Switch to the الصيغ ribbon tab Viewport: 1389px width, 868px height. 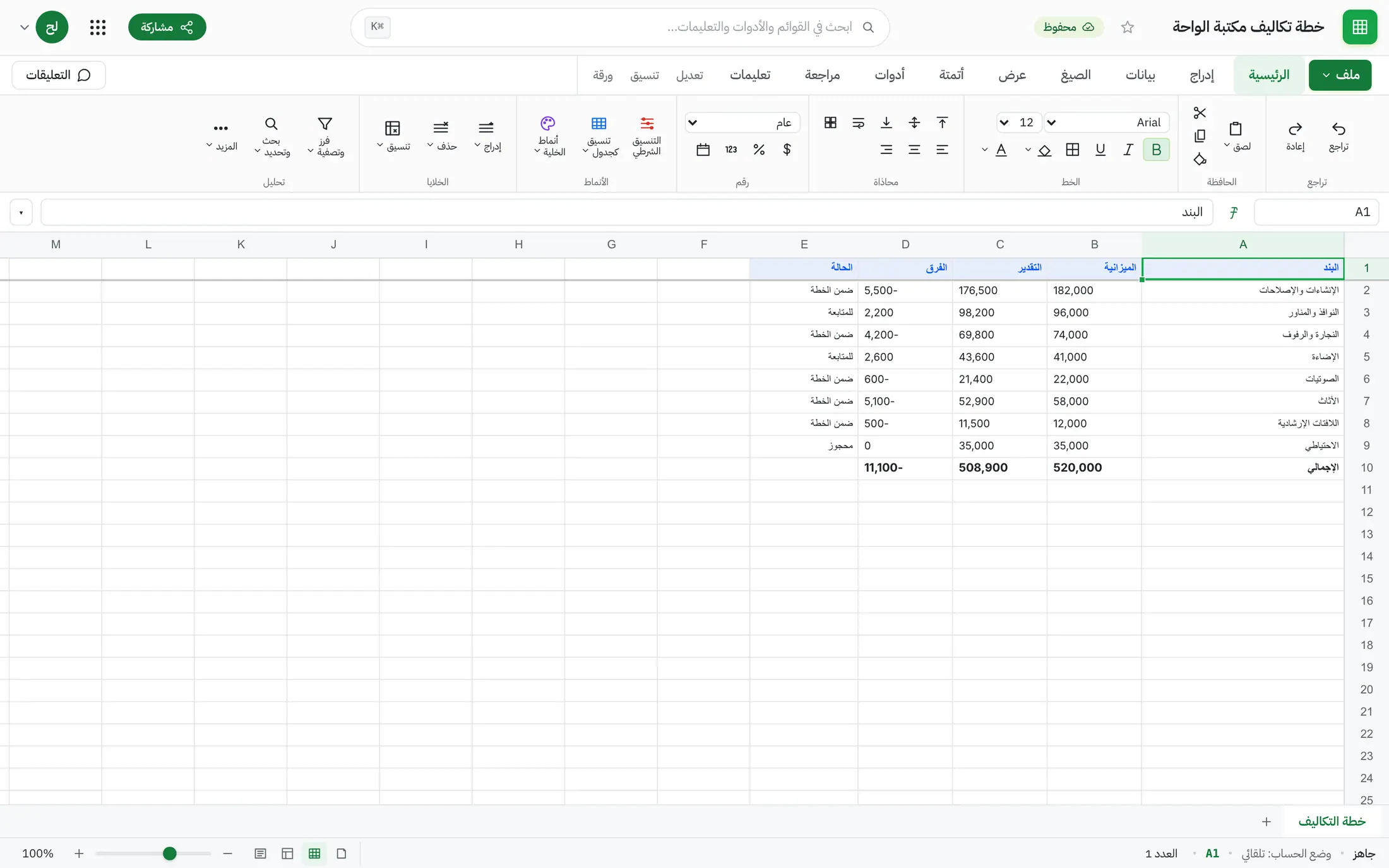(1075, 75)
